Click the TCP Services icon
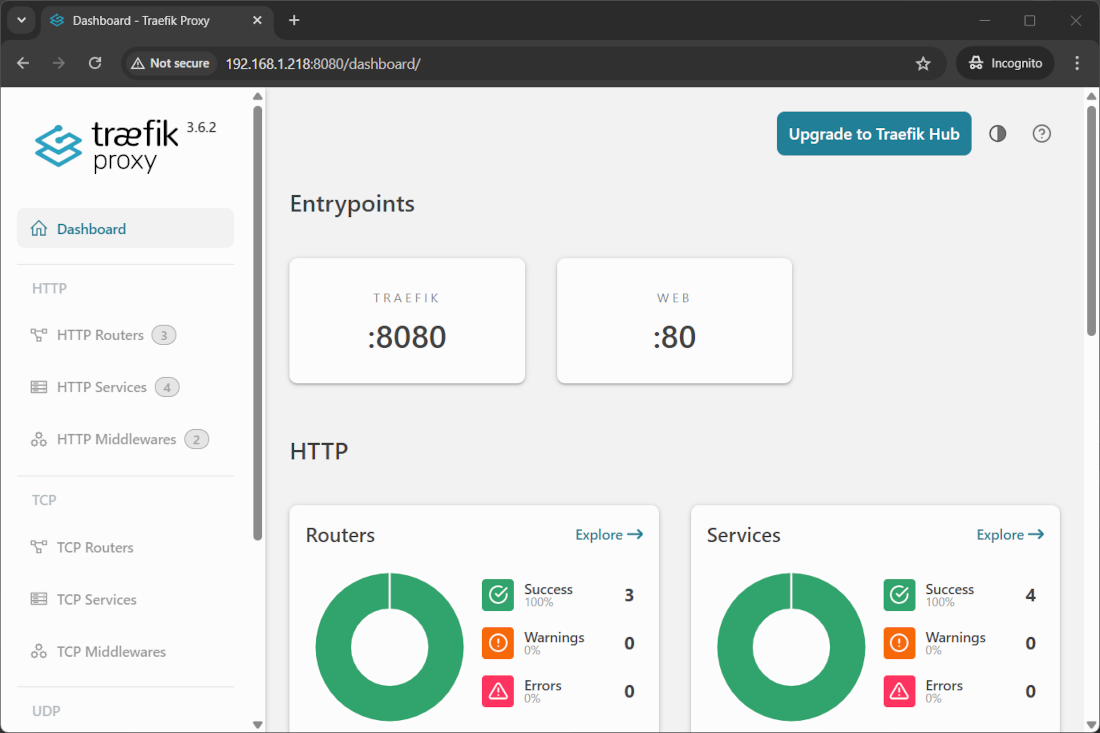 tap(39, 599)
